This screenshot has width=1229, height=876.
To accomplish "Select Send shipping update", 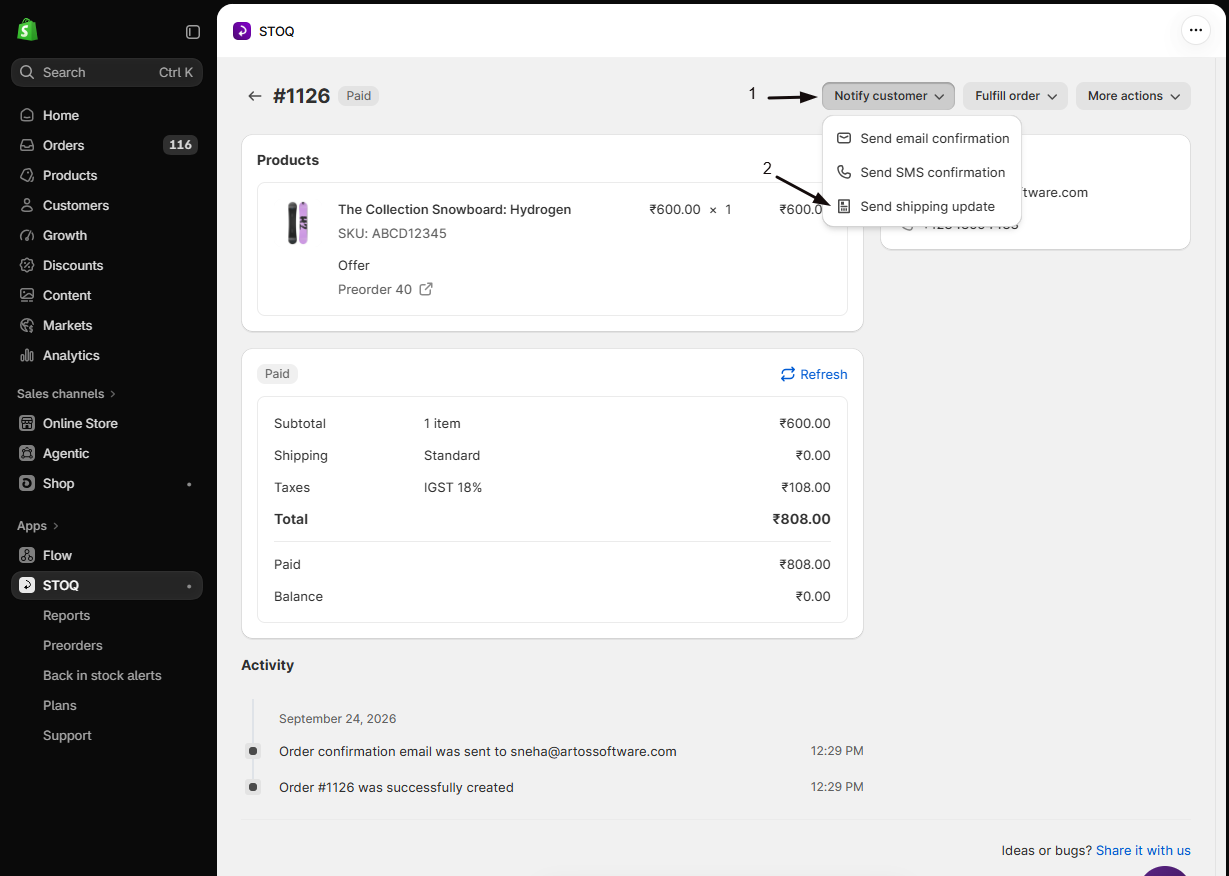I will [922, 206].
